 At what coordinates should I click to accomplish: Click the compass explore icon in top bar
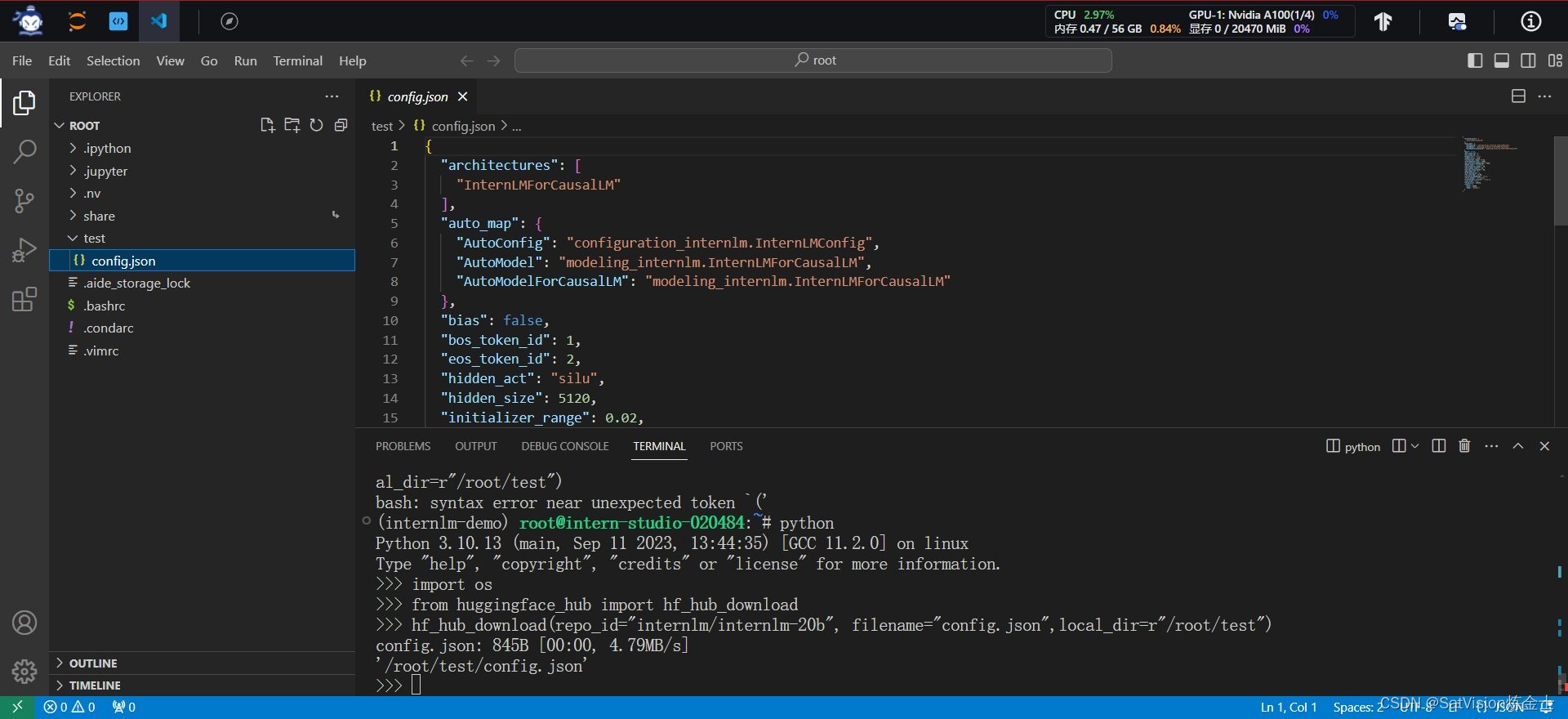click(229, 21)
